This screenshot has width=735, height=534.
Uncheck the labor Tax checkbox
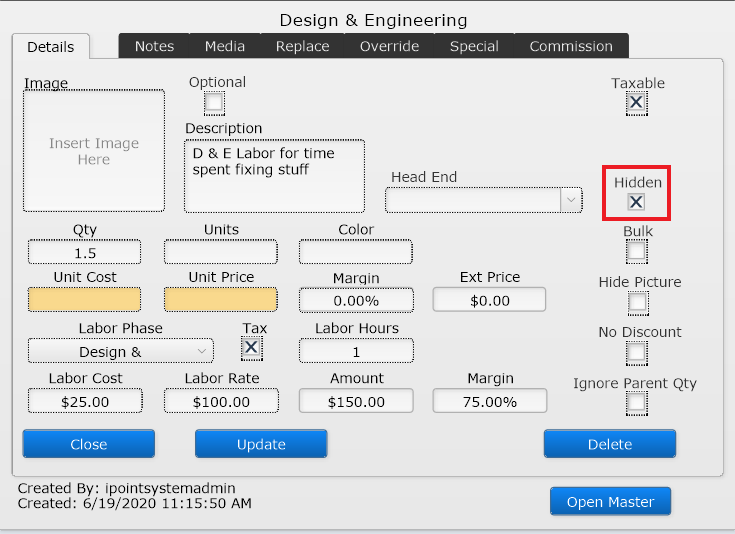coord(252,348)
